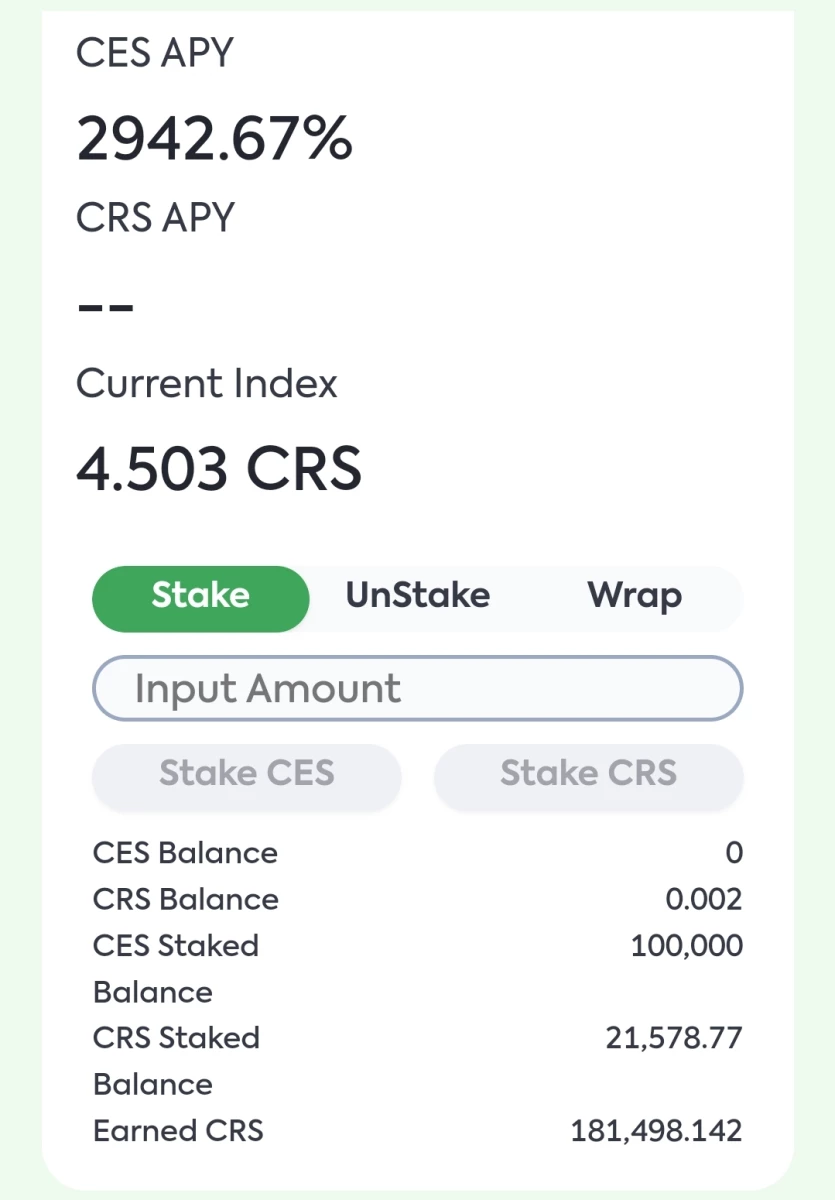Click the CES Balance value 0
Viewport: 835px width, 1200px height.
click(x=735, y=853)
